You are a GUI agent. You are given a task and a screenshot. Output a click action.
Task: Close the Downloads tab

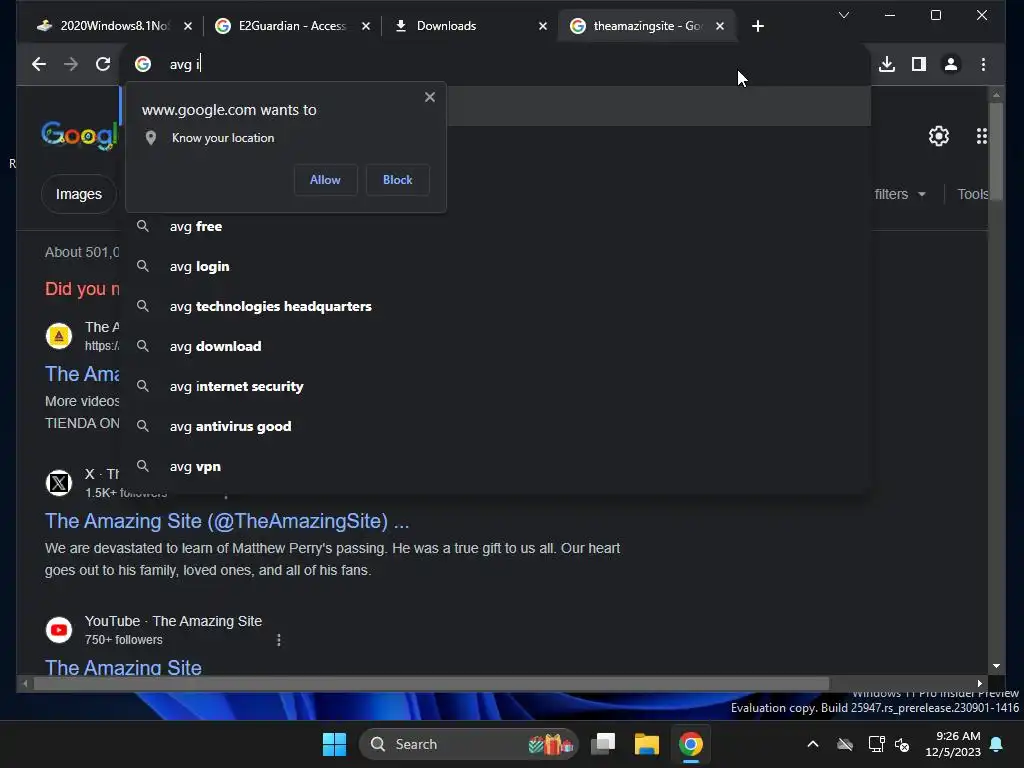543,26
